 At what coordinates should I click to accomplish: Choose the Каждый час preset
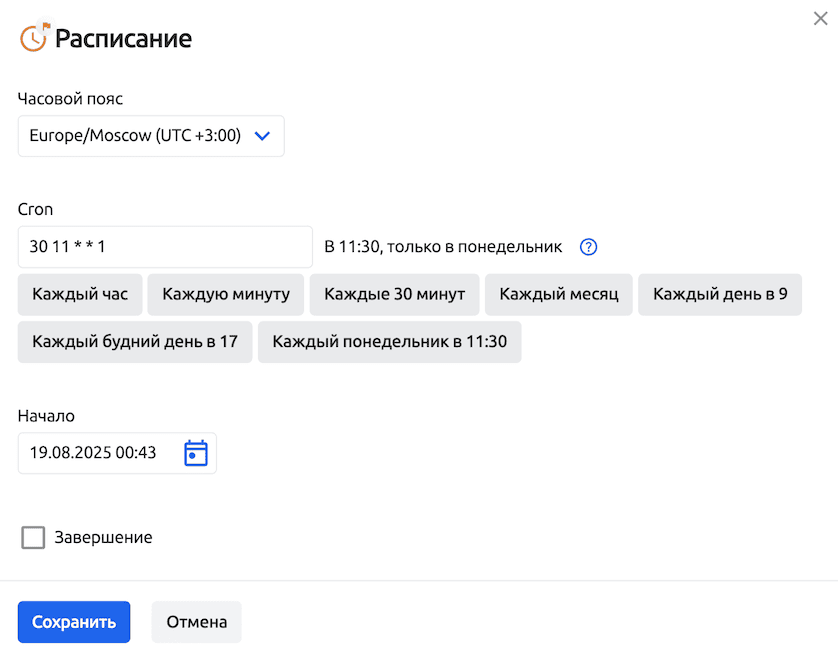[80, 295]
